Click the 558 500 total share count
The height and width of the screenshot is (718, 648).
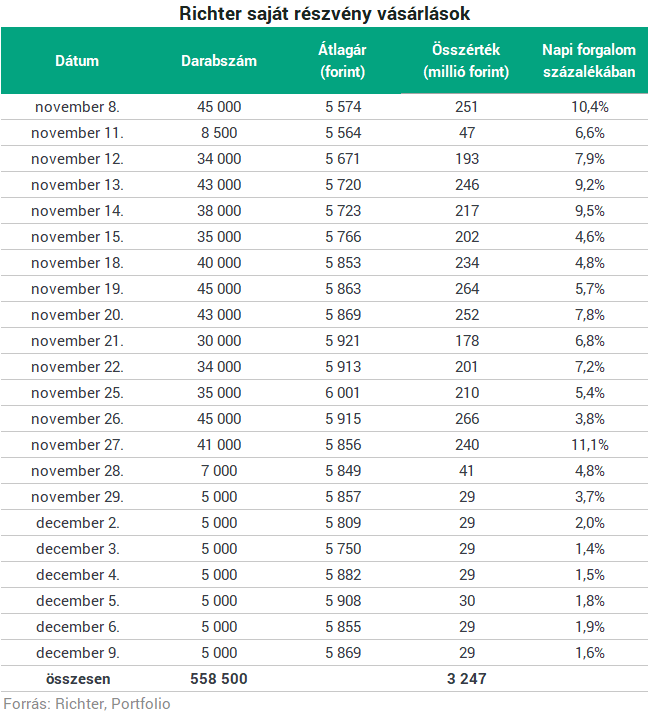[219, 679]
